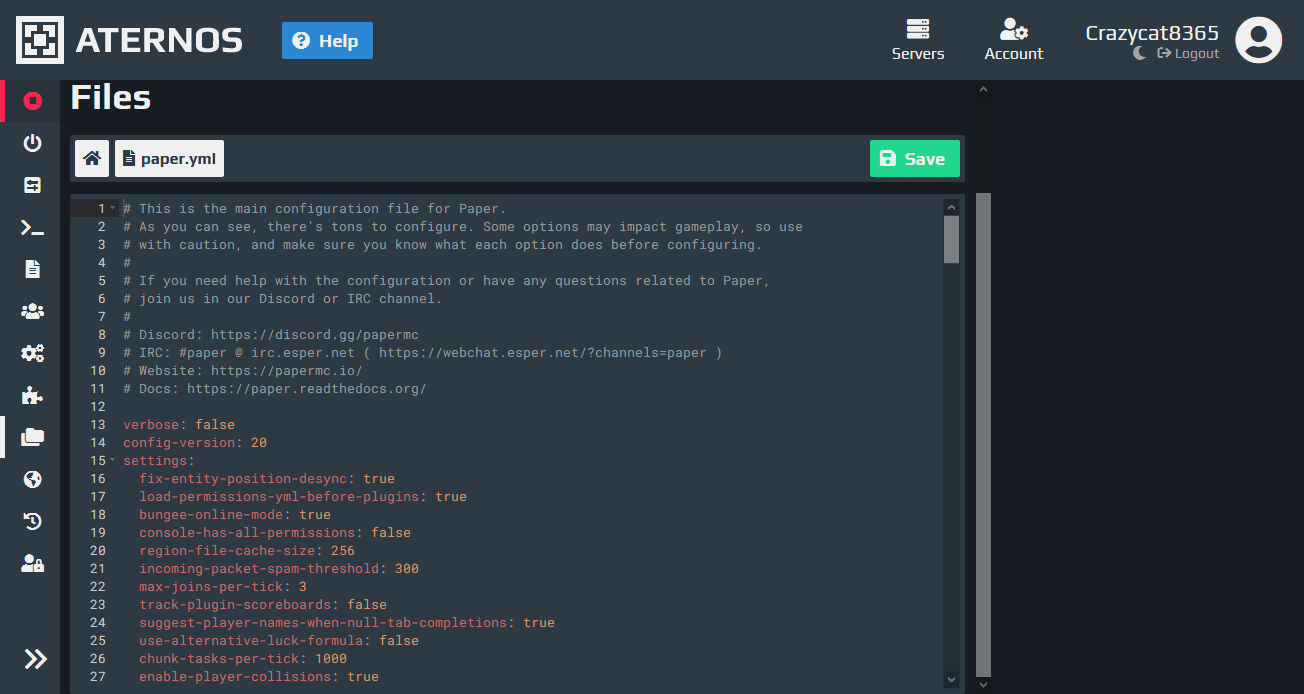Click the 'use-alternative-luck-formula' line
Image resolution: width=1304 pixels, height=694 pixels.
tap(279, 640)
